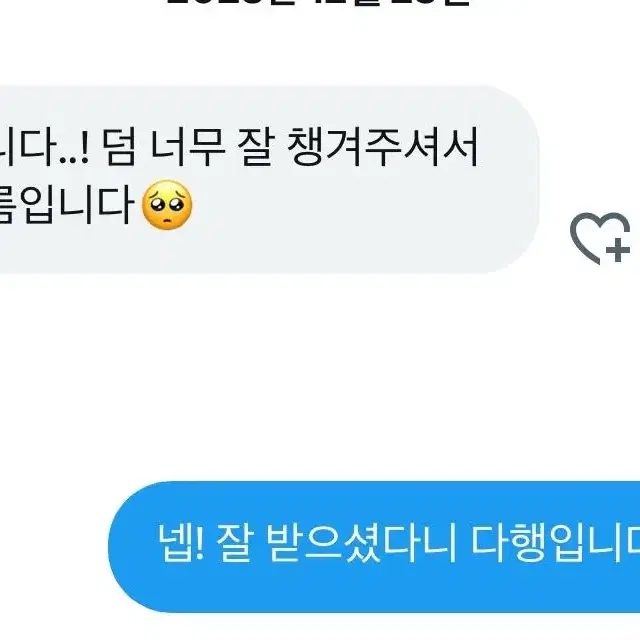This screenshot has height=640, width=640.
Task: Add a heart reaction to the received message
Action: click(x=600, y=238)
